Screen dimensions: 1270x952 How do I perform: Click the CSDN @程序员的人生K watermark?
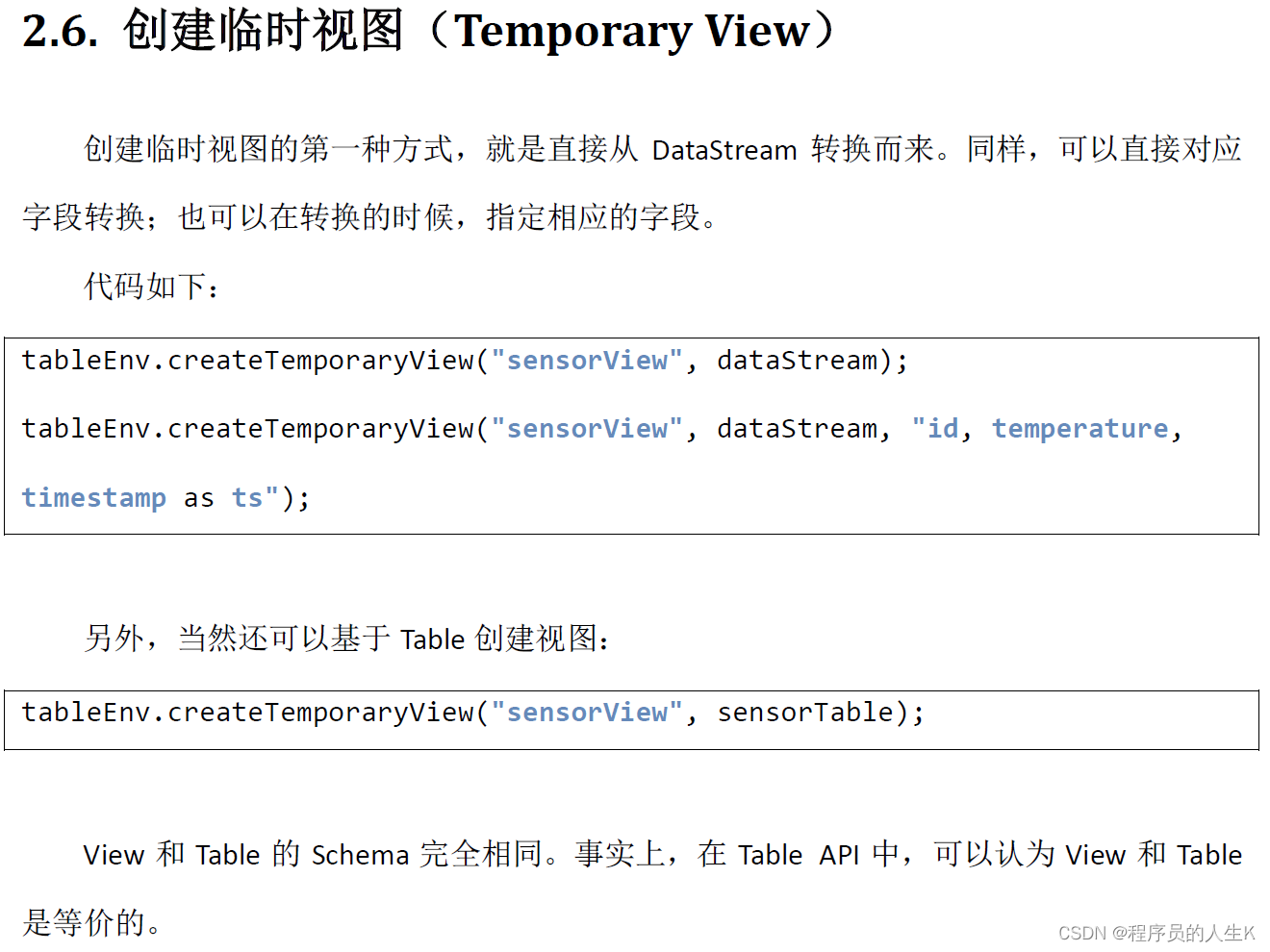(1156, 933)
